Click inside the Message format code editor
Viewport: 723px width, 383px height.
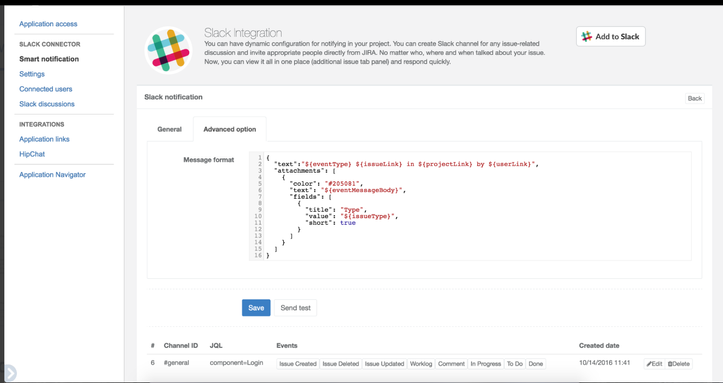pyautogui.click(x=470, y=206)
